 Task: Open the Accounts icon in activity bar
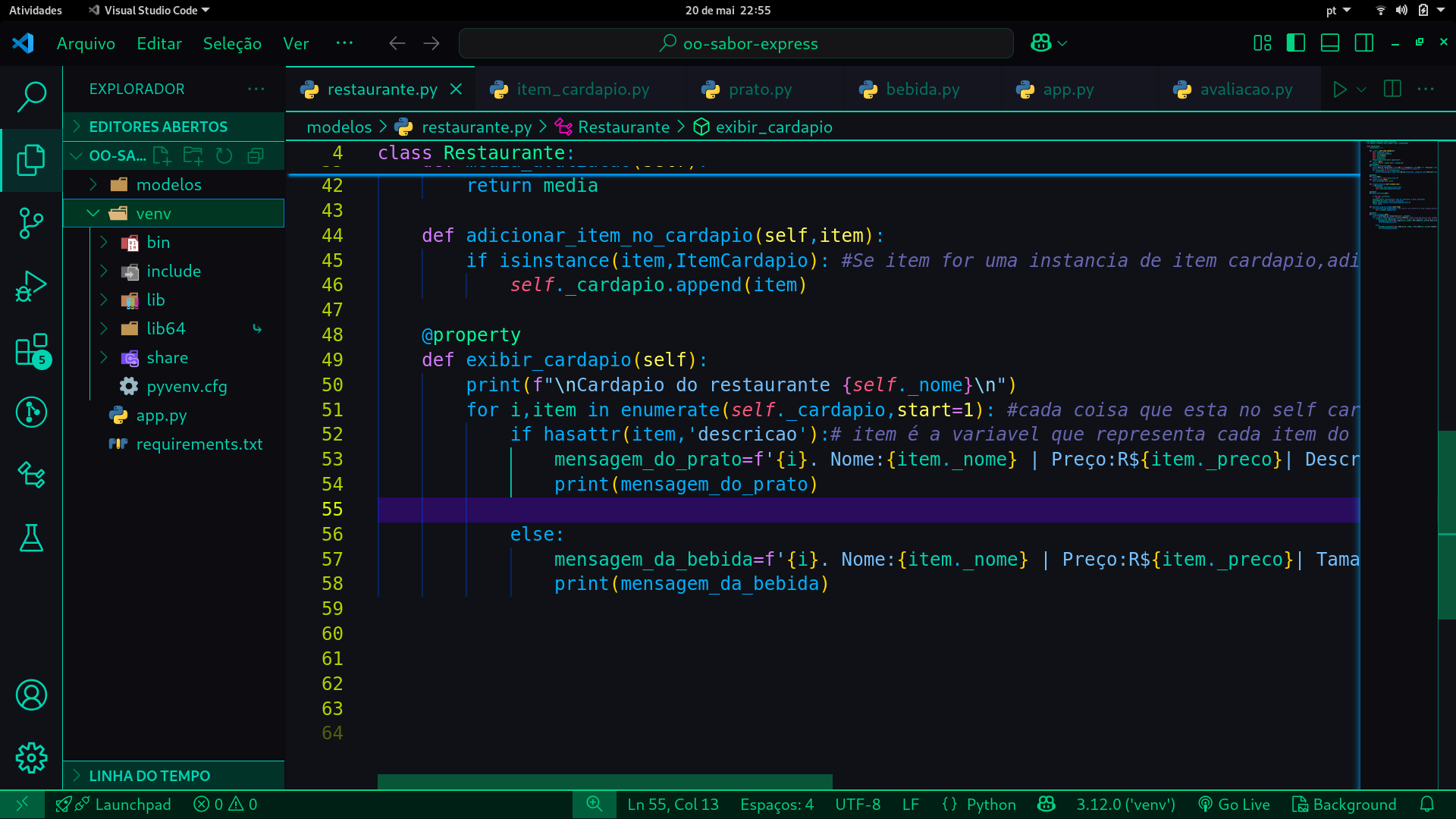pyautogui.click(x=31, y=695)
